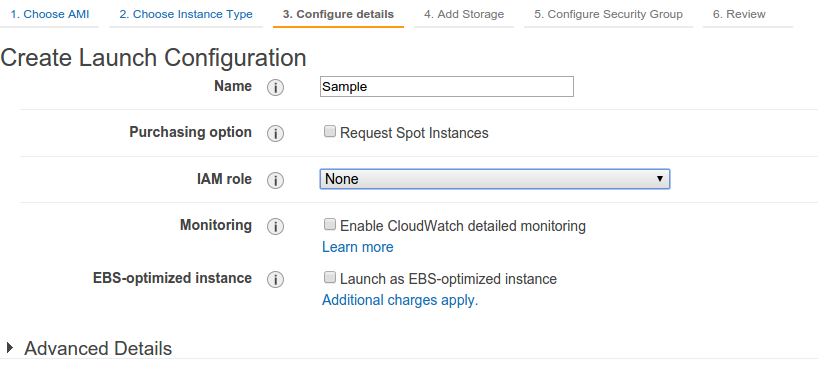Select the 3. Configure details tab
The width and height of the screenshot is (818, 378).
tap(338, 15)
